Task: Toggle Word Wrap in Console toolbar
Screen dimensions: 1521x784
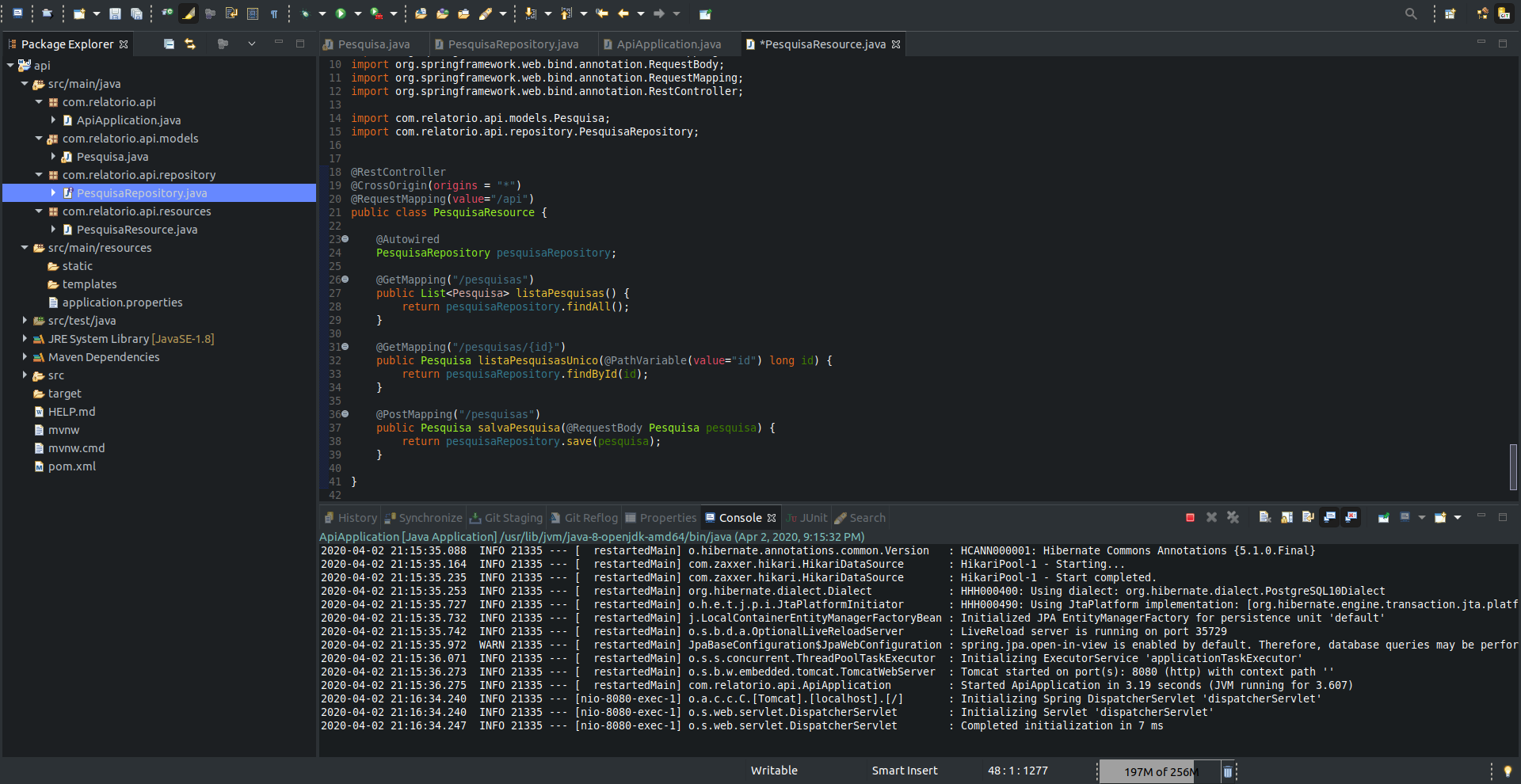Action: (x=1308, y=517)
